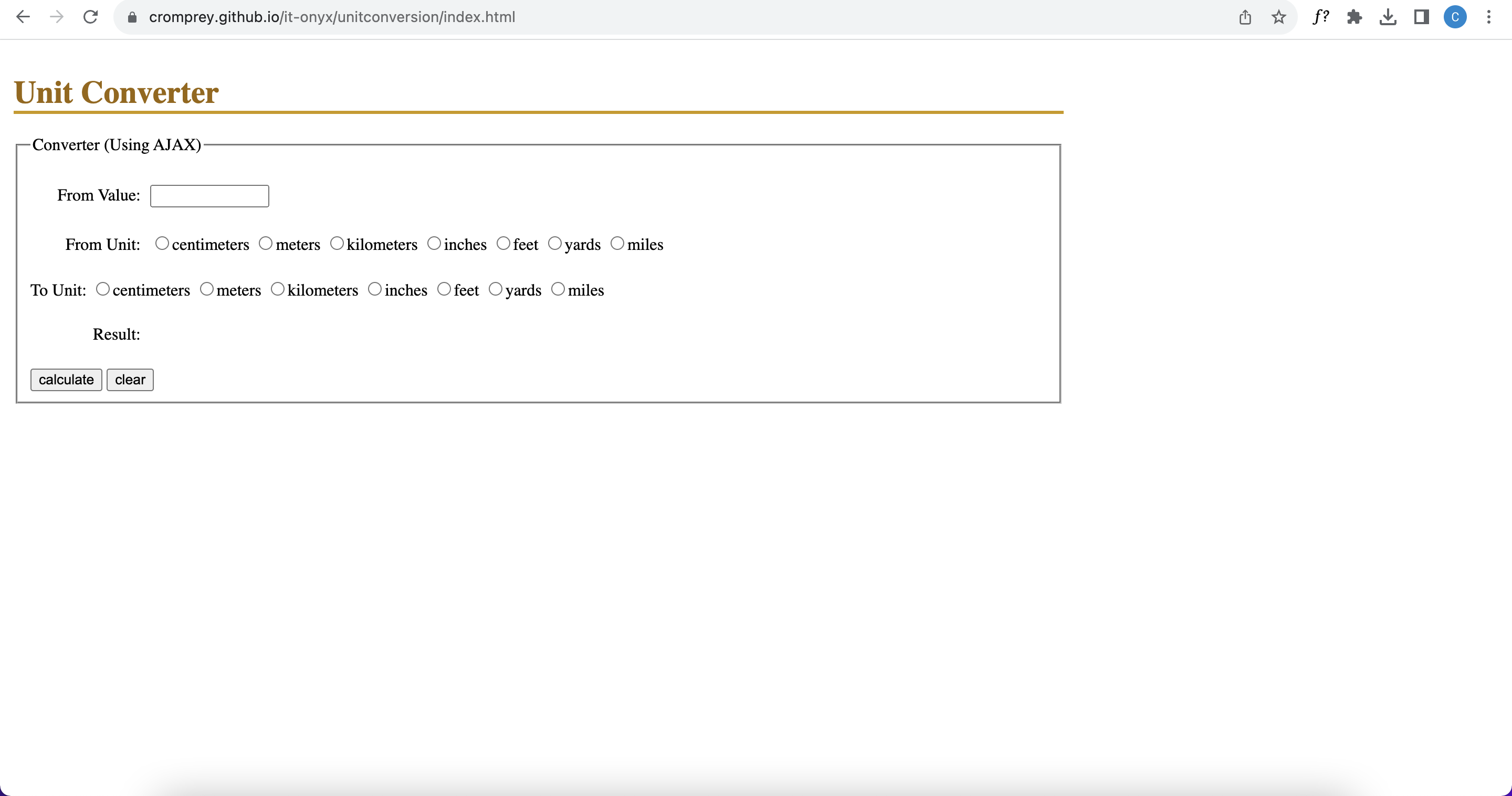
Task: Toggle the browser side panel icon
Action: click(1421, 17)
